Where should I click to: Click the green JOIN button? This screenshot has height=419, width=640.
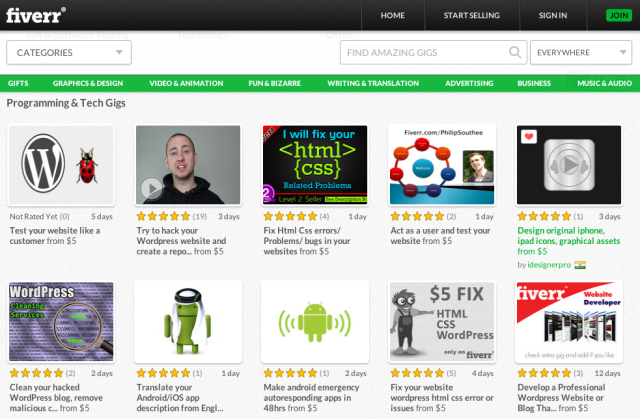pyautogui.click(x=619, y=16)
